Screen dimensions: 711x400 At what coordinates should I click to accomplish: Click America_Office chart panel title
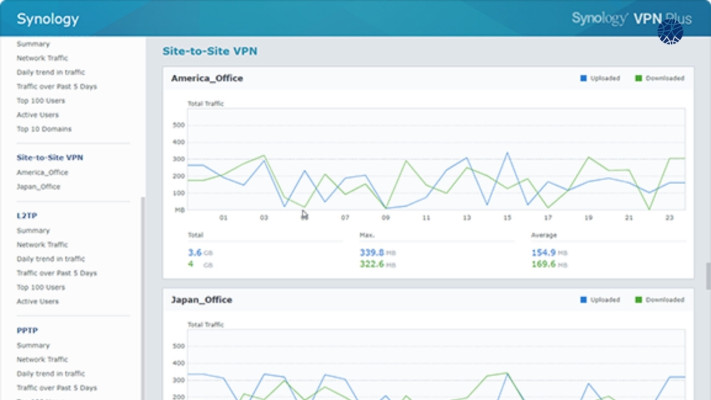[x=207, y=78]
